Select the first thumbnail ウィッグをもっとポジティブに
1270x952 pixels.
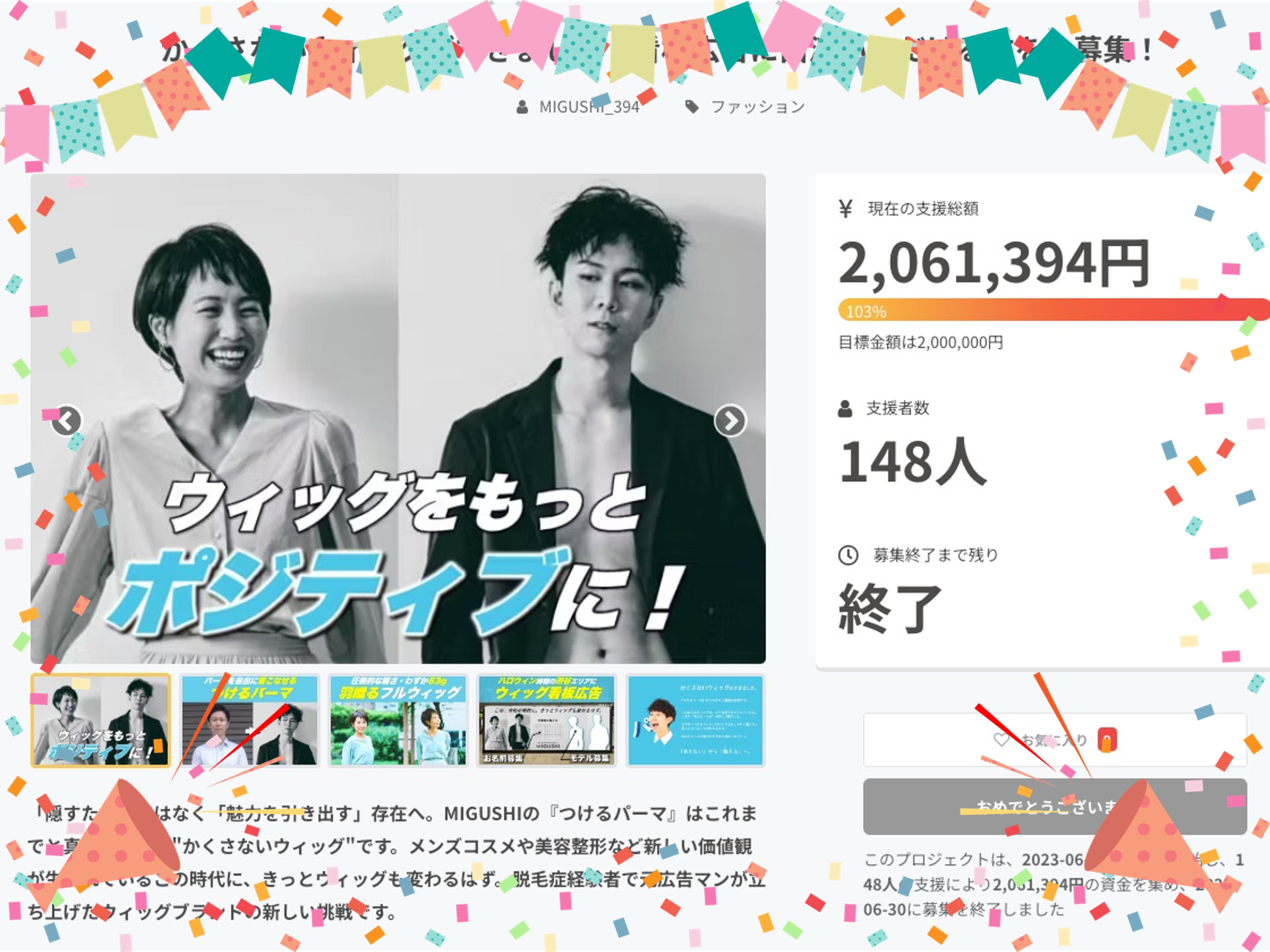101,720
